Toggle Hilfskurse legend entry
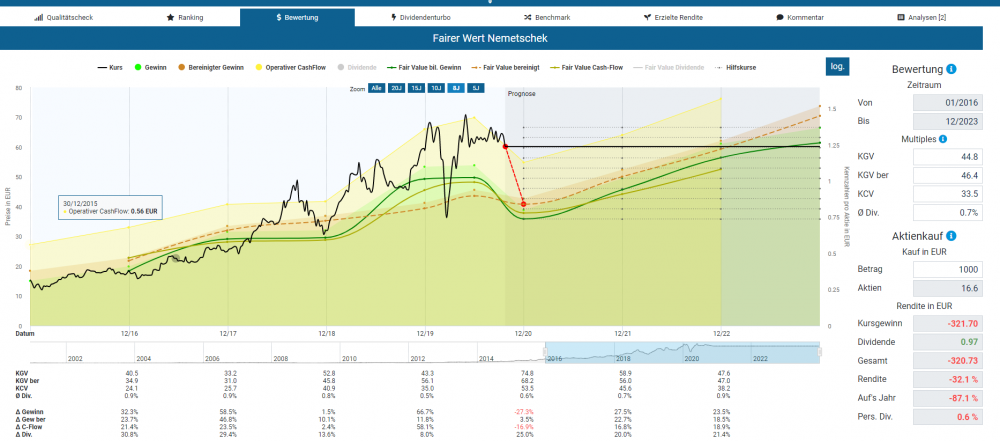The height and width of the screenshot is (441, 1000). (x=735, y=67)
